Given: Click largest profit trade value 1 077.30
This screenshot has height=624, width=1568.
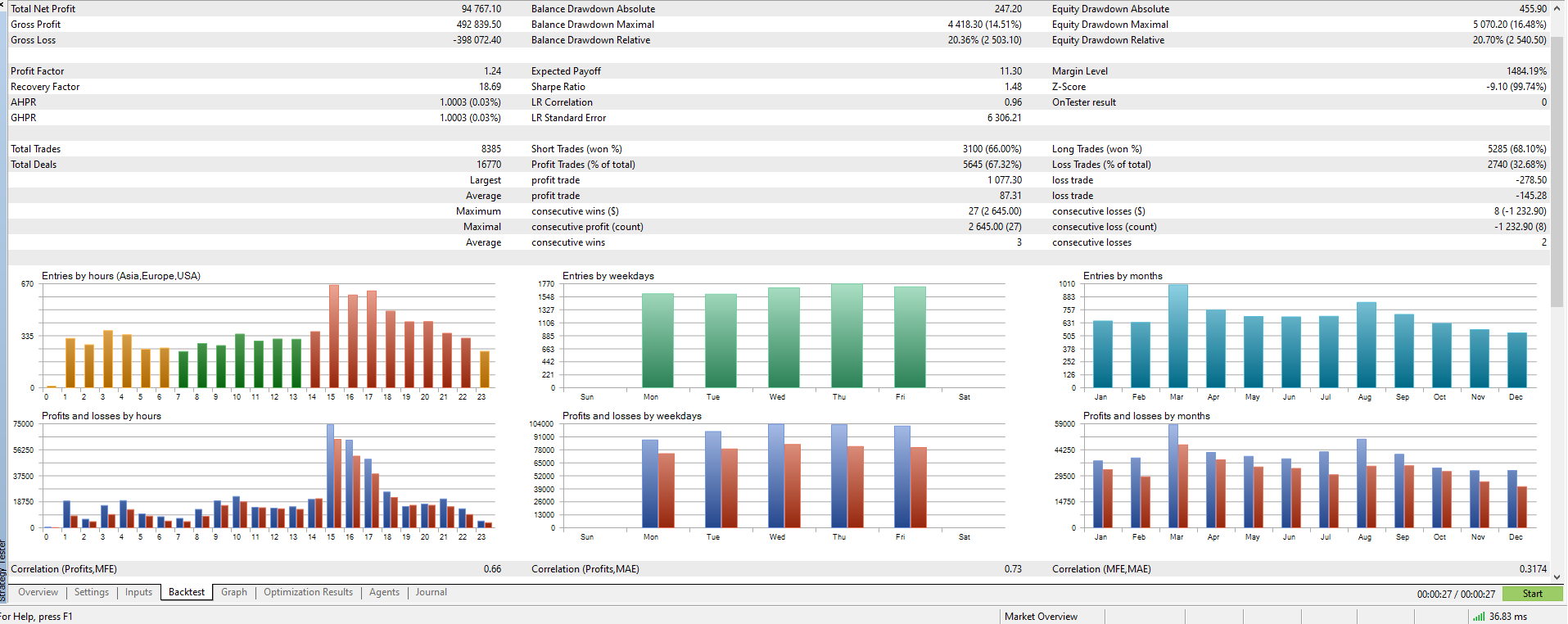Looking at the screenshot, I should pos(1004,180).
